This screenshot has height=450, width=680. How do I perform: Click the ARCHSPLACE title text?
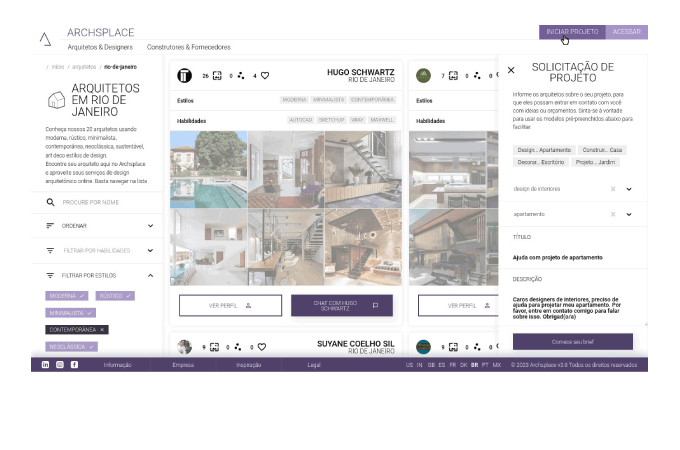point(100,33)
